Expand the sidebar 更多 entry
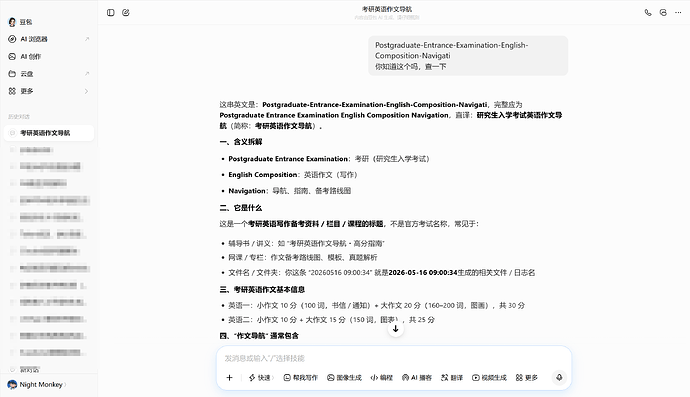690x397 pixels. [49, 91]
